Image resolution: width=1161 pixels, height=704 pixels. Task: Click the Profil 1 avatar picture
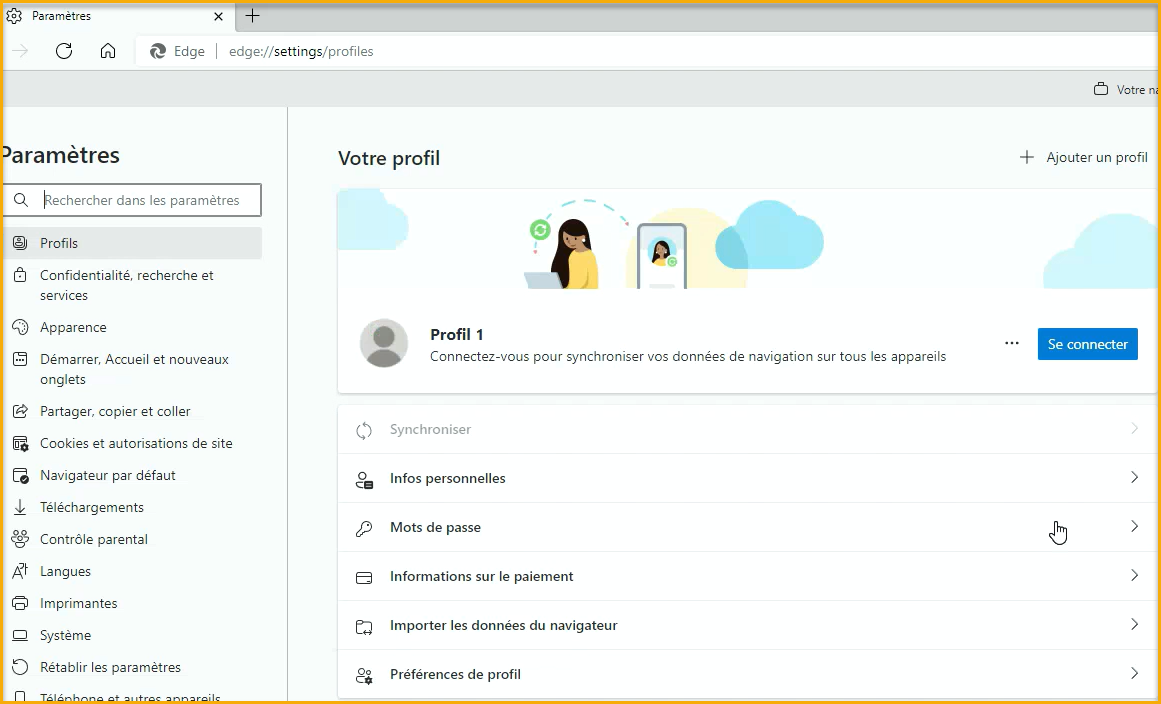click(x=384, y=344)
